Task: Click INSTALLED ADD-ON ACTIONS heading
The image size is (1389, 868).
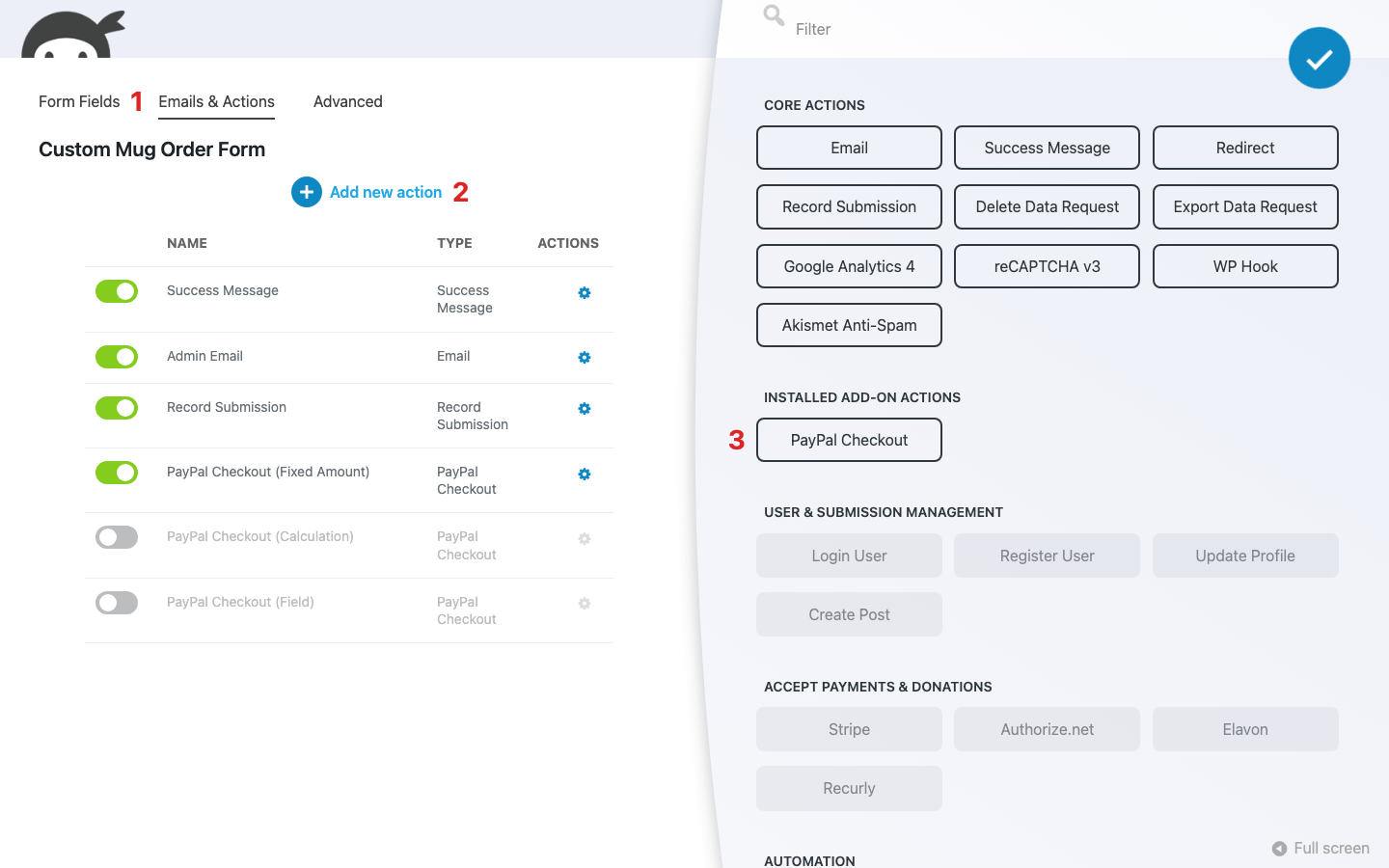Action: point(862,397)
